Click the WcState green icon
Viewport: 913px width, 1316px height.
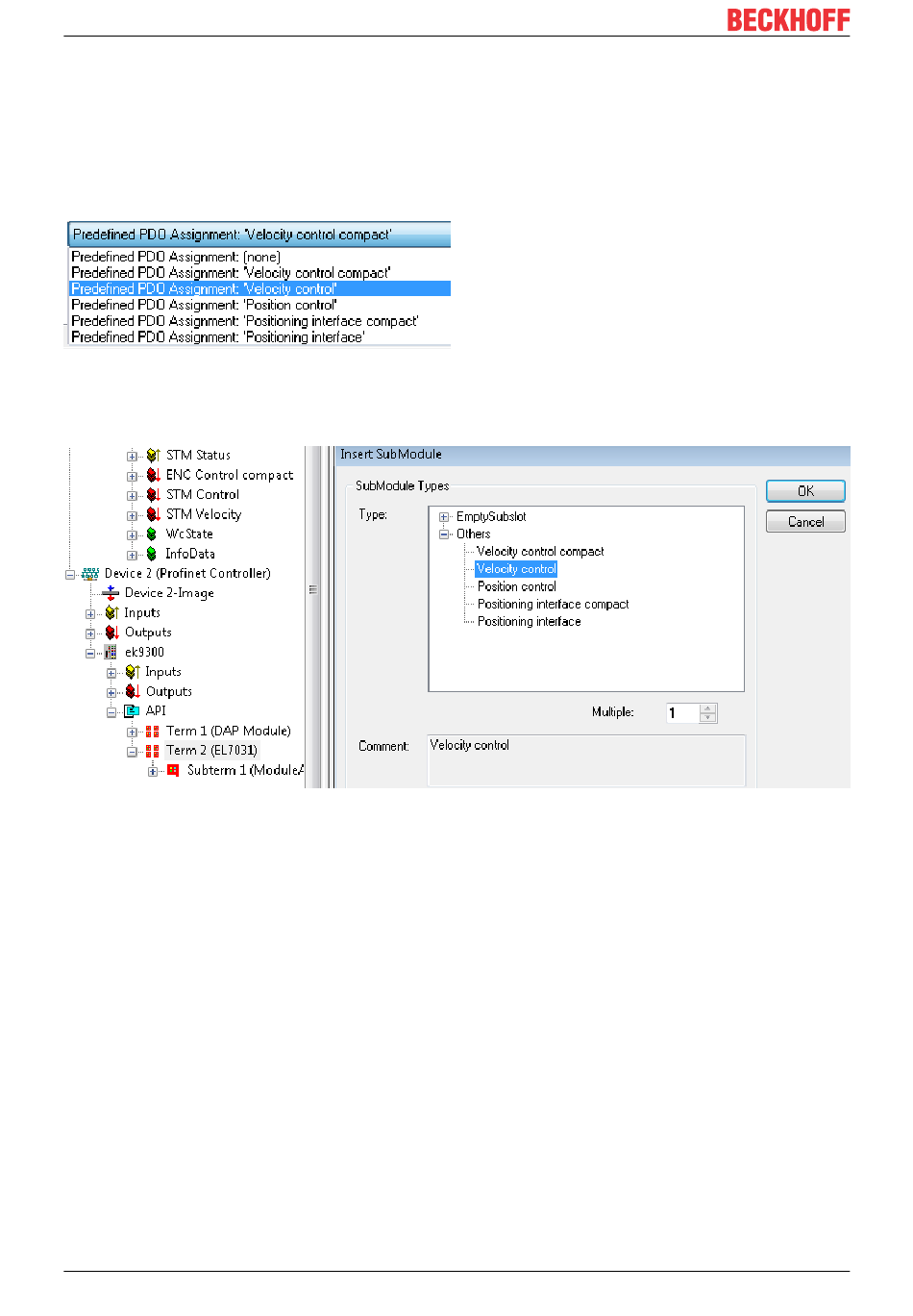[x=152, y=534]
